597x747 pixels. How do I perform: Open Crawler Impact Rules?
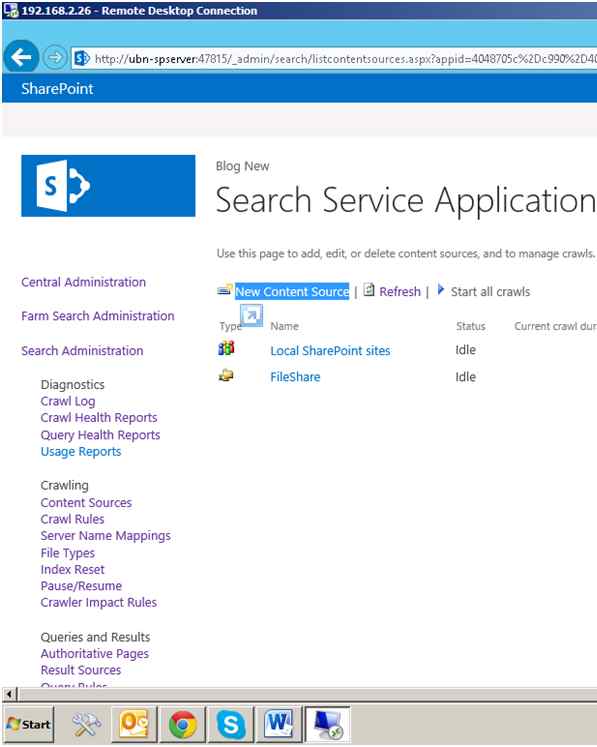[x=99, y=603]
